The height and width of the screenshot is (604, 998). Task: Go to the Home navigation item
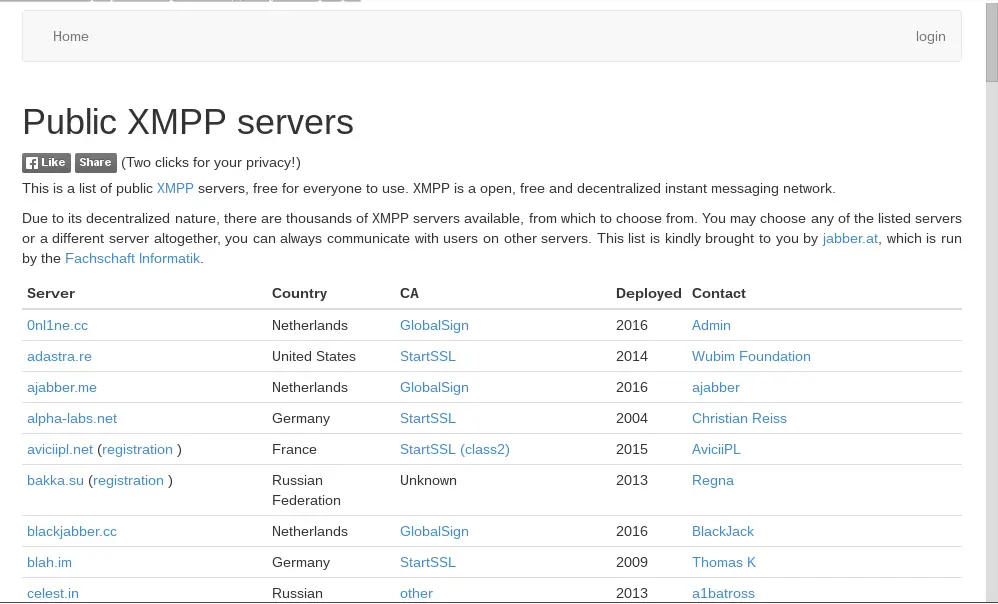(x=71, y=36)
